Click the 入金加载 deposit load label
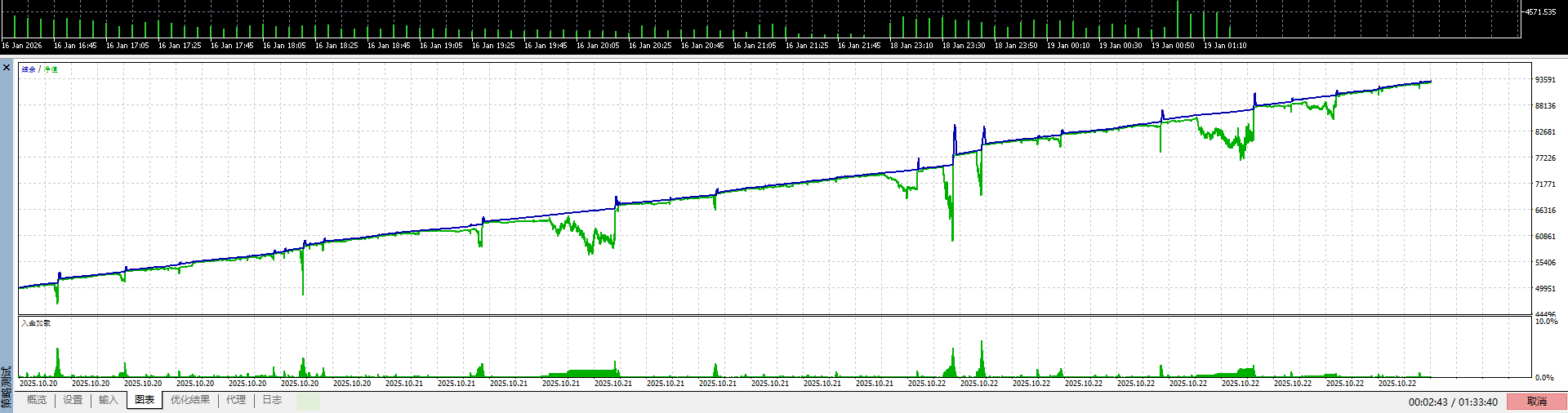Image resolution: width=1568 pixels, height=413 pixels. pyautogui.click(x=36, y=323)
